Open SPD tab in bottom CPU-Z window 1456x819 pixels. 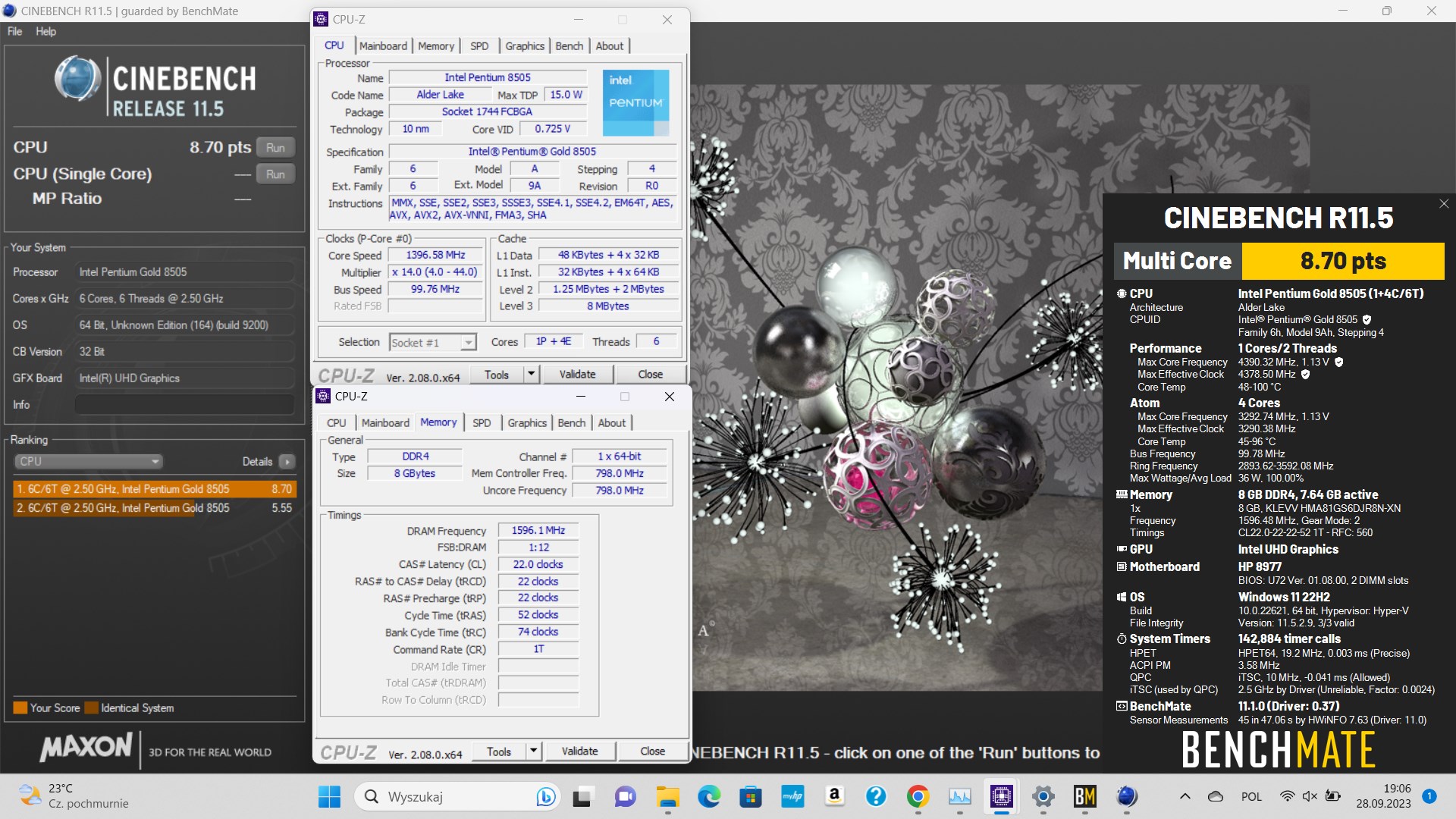[x=482, y=422]
